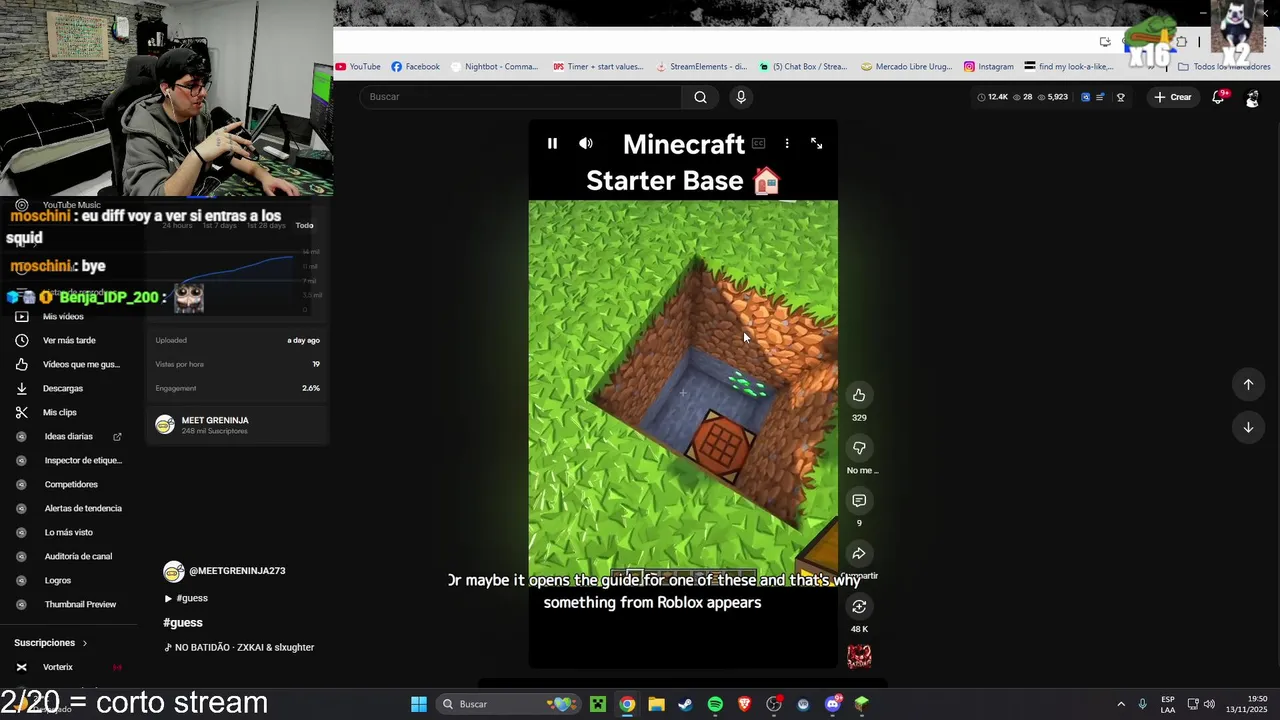Open File Explorer from the taskbar
The height and width of the screenshot is (720, 1280).
(x=656, y=704)
